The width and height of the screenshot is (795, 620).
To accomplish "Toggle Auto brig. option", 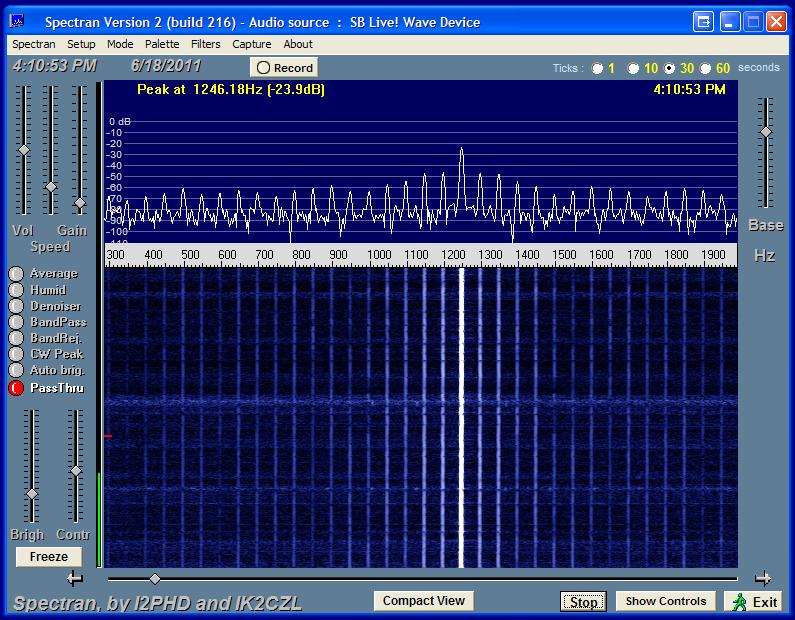I will coord(16,370).
